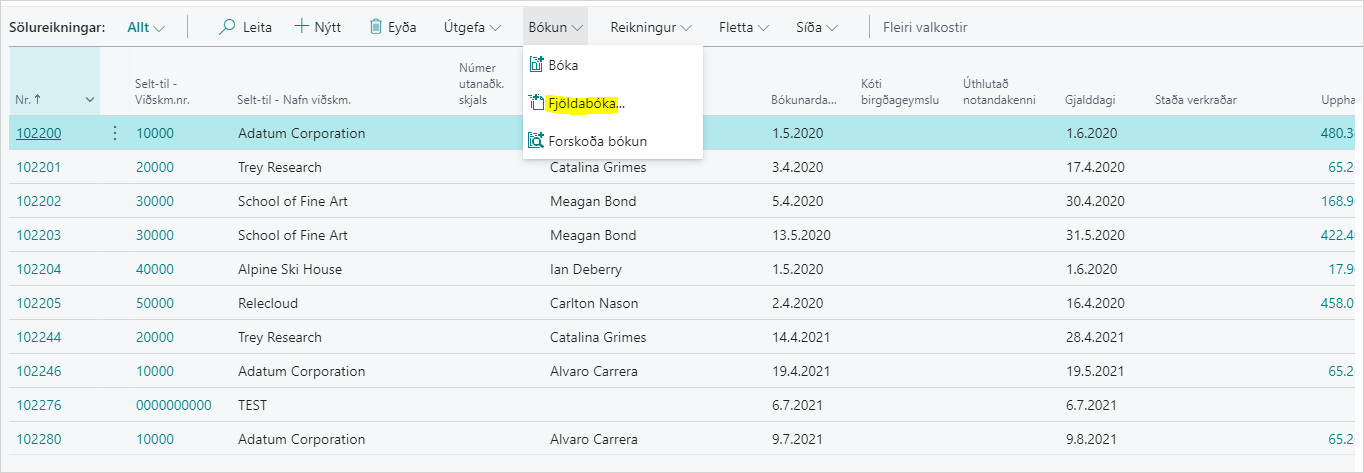
Task: Open the Útgefa dropdown menu
Action: pyautogui.click(x=472, y=27)
